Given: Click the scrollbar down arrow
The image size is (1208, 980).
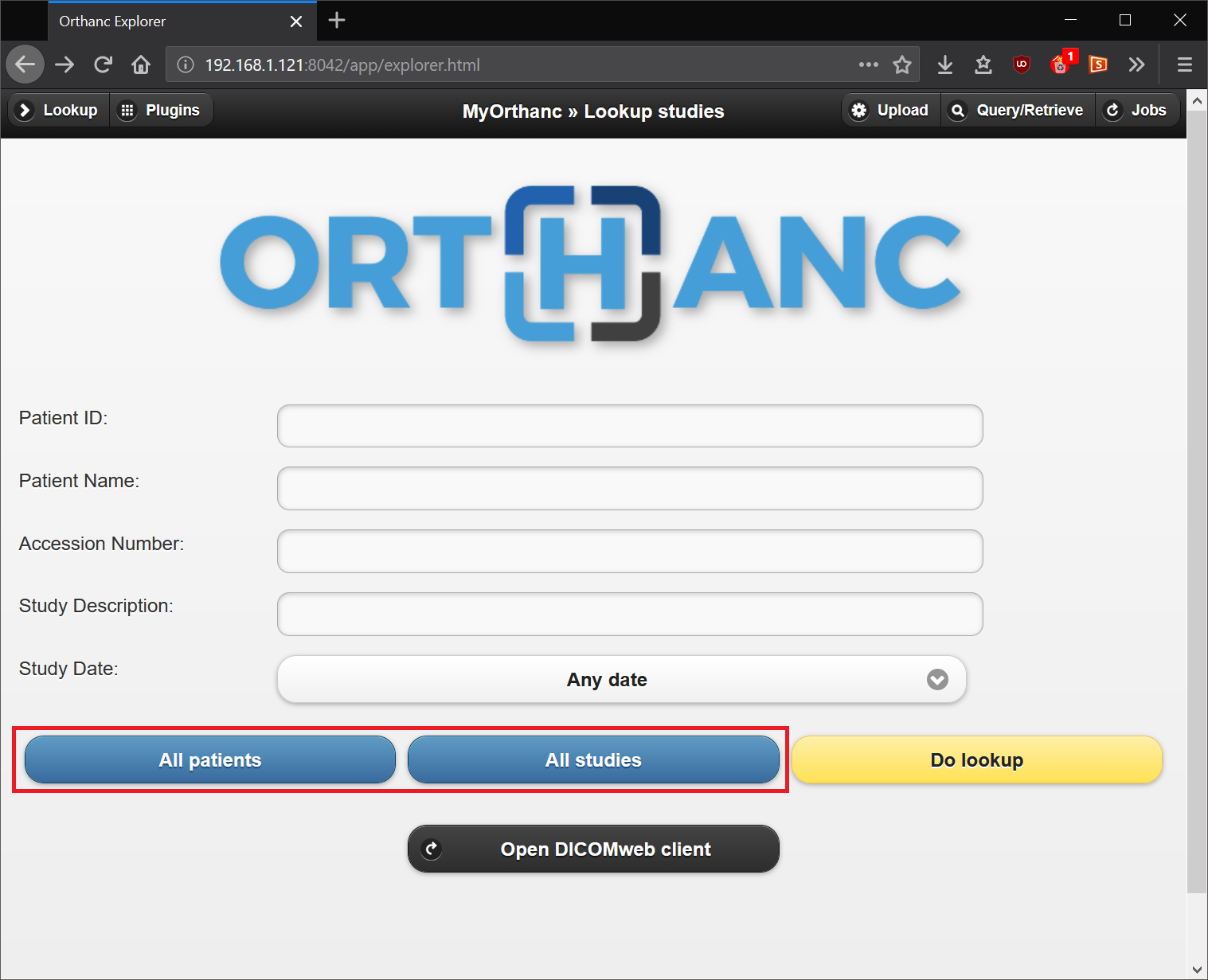Looking at the screenshot, I should click(1197, 969).
